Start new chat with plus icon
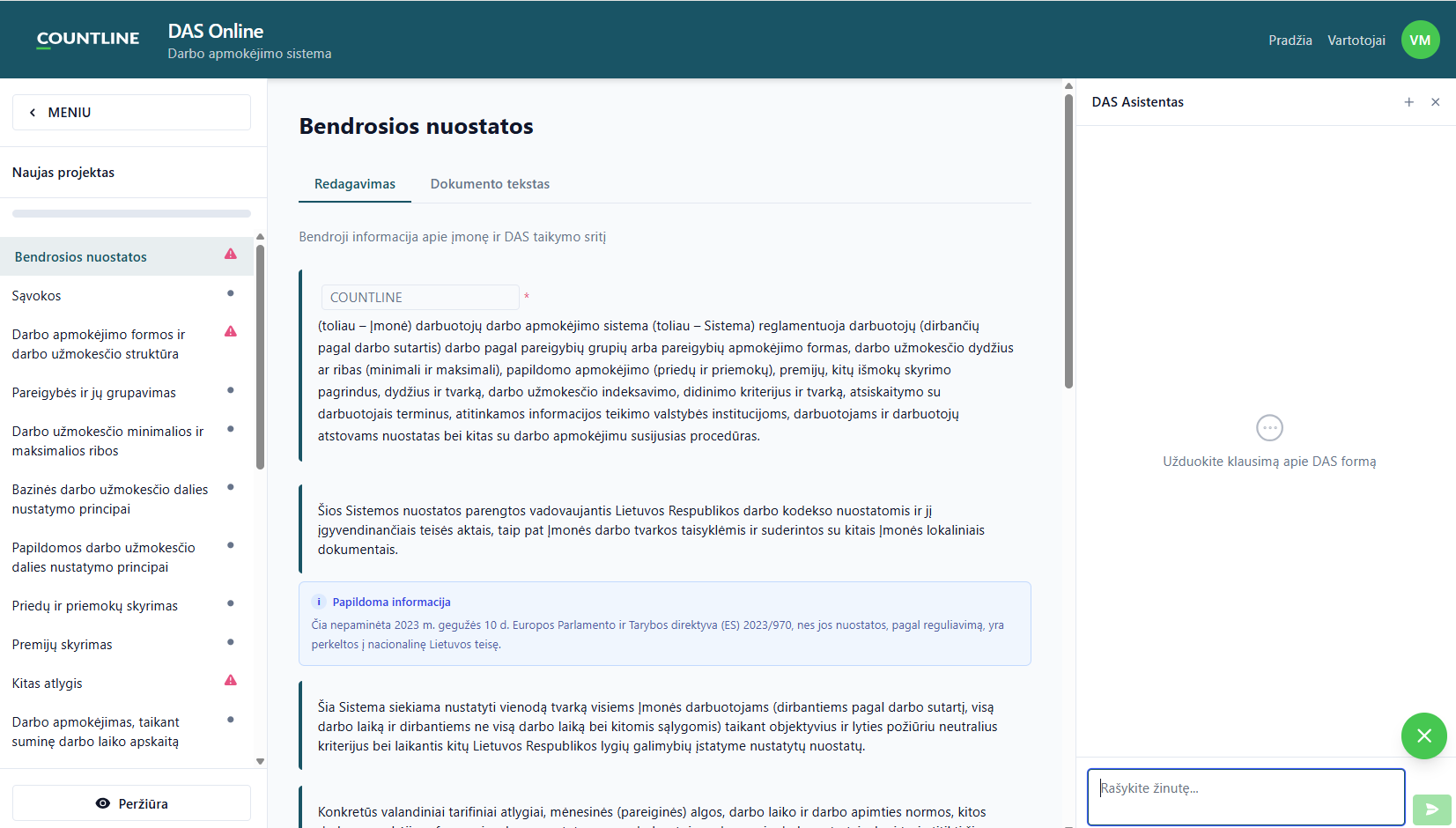The height and width of the screenshot is (828, 1456). (1409, 102)
